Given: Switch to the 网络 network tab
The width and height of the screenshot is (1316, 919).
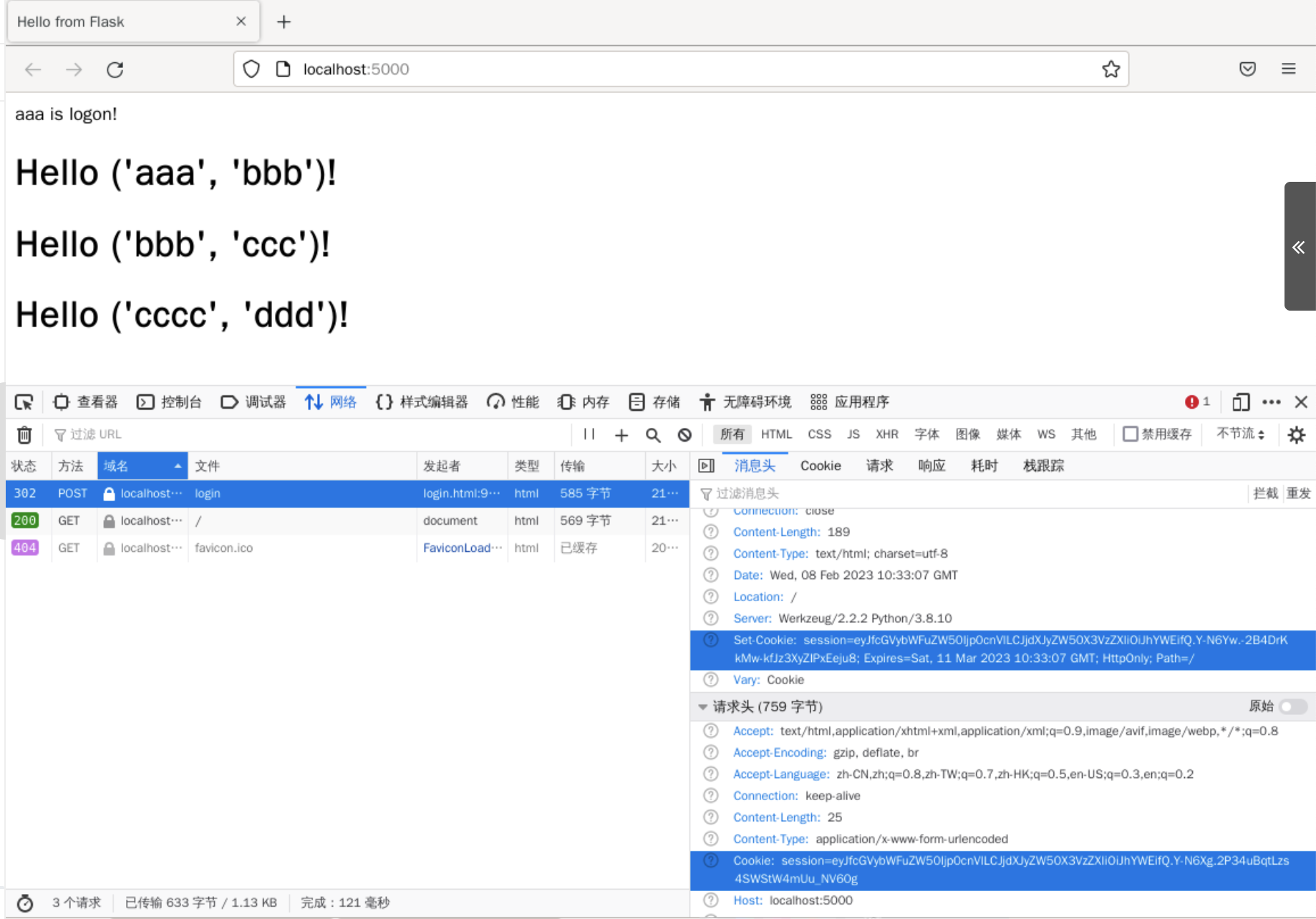Looking at the screenshot, I should click(330, 402).
